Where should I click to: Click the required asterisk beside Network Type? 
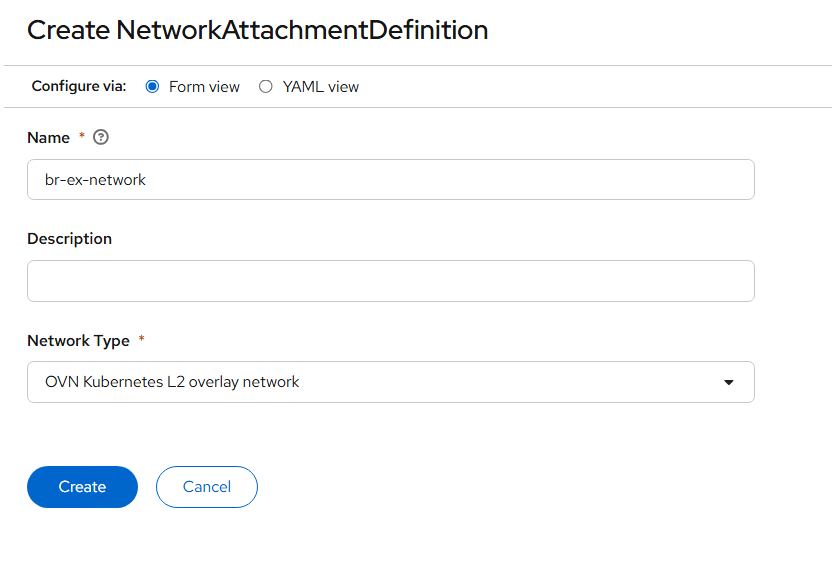(141, 340)
